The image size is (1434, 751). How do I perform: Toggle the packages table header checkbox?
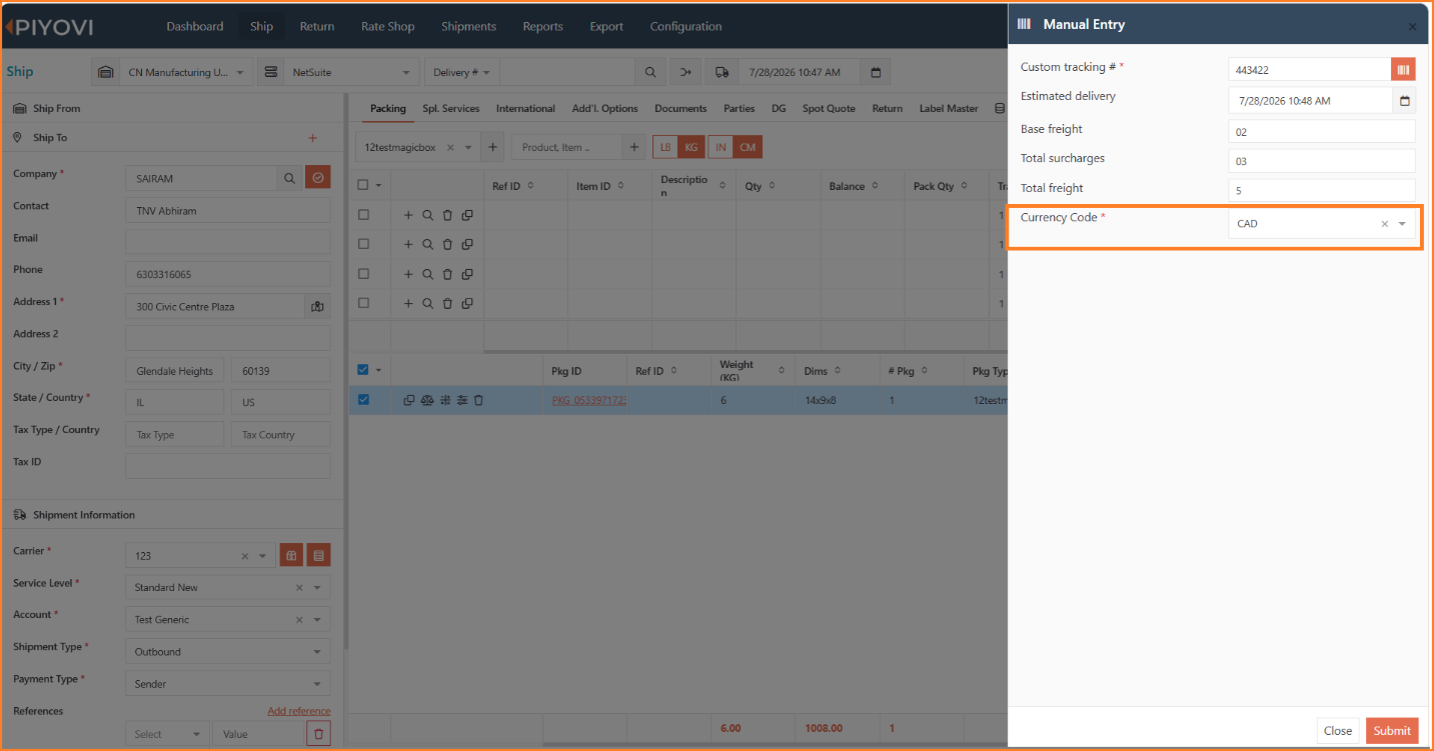[x=363, y=370]
